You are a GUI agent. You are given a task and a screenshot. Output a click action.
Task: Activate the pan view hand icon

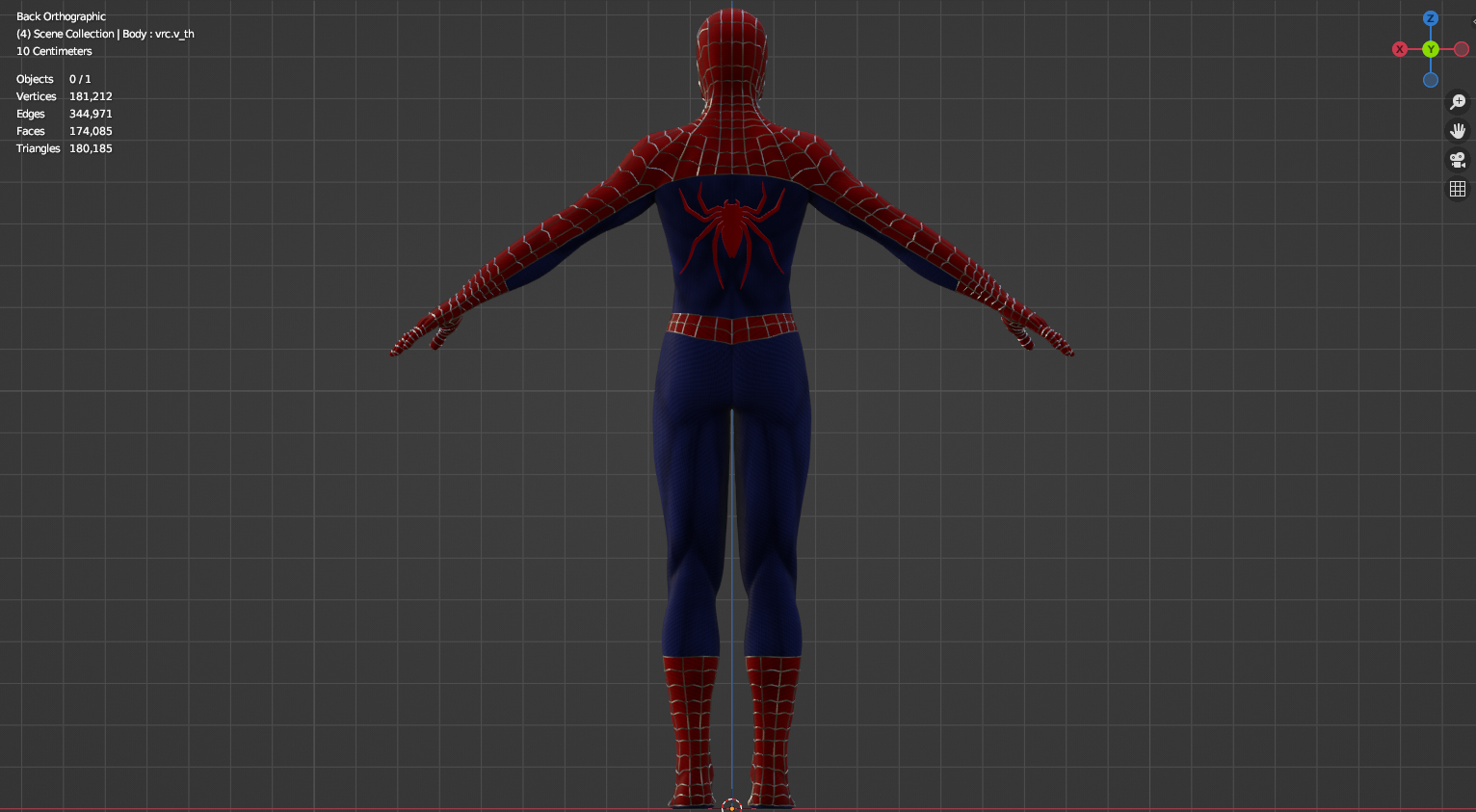(1458, 130)
